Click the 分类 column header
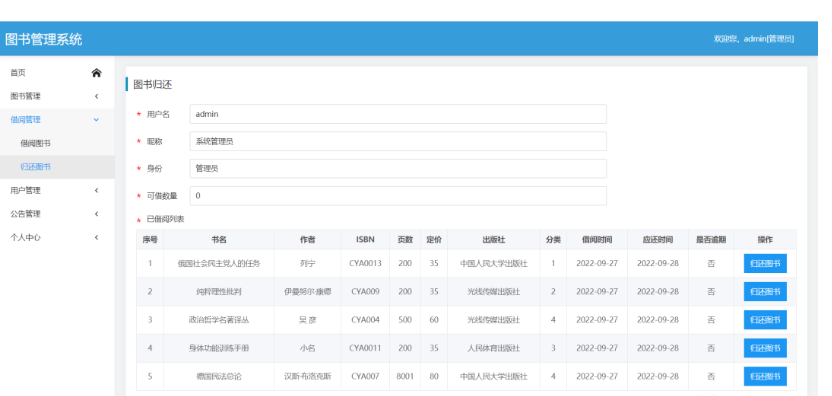Image resolution: width=832 pixels, height=396 pixels. coord(553,240)
